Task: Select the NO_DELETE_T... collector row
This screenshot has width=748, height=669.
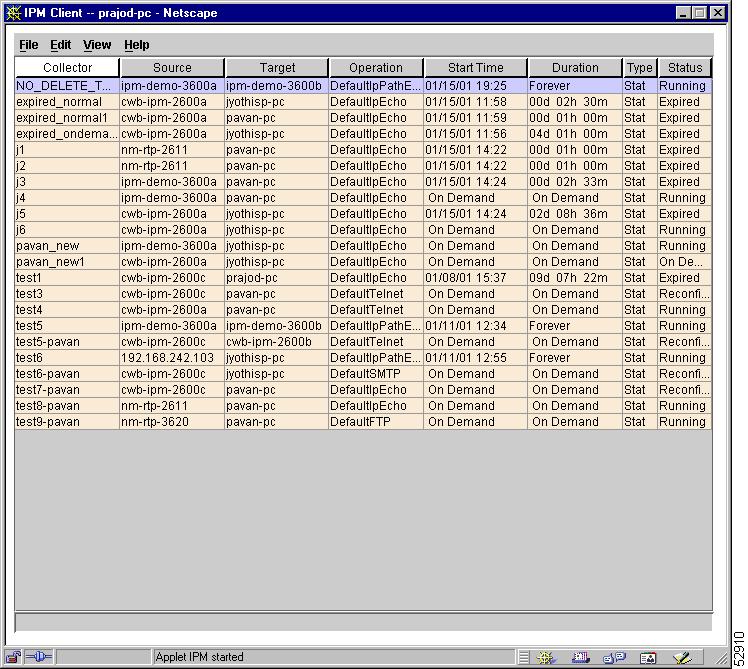Action: click(363, 86)
